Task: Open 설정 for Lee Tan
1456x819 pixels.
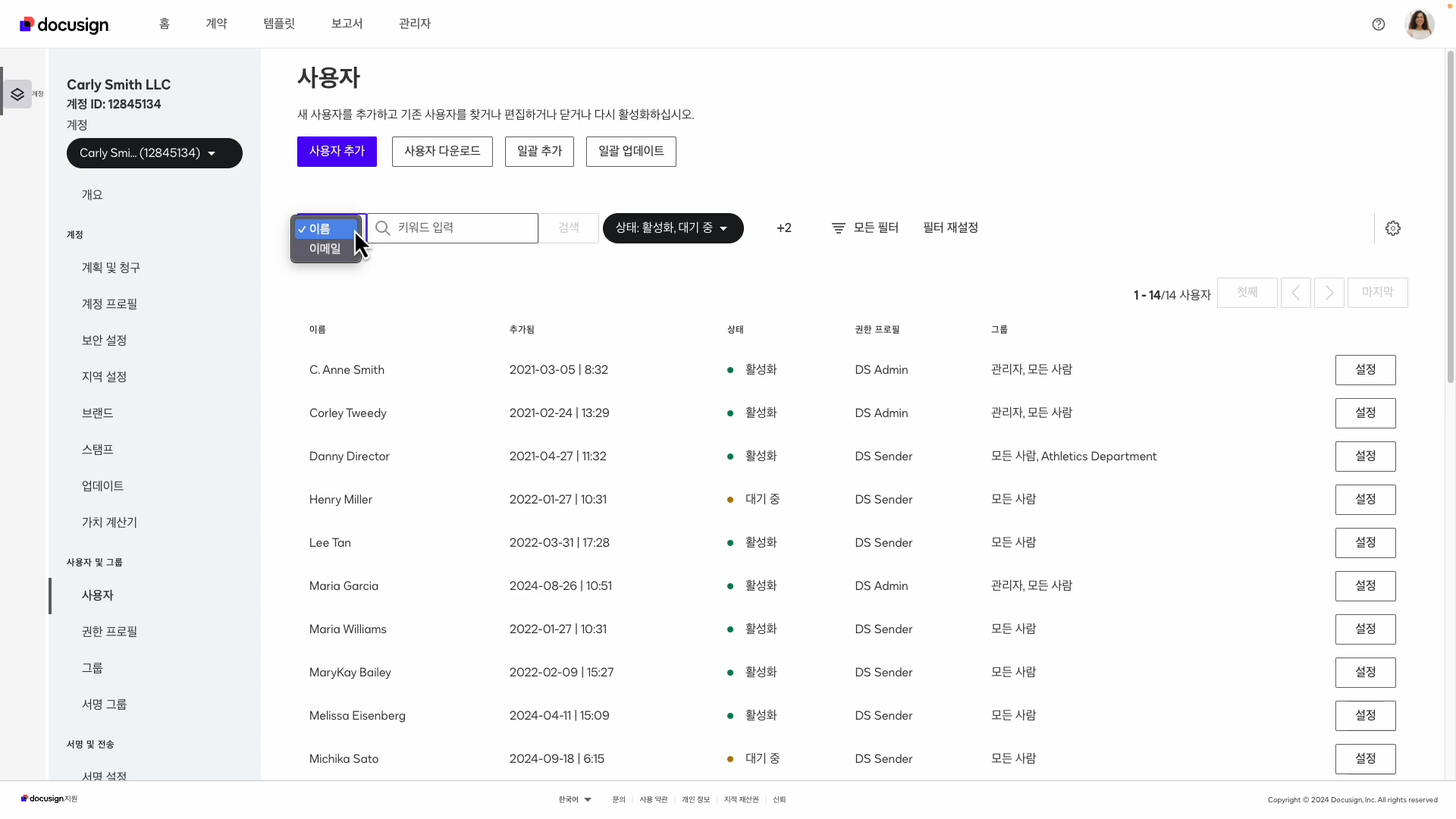Action: click(x=1366, y=543)
